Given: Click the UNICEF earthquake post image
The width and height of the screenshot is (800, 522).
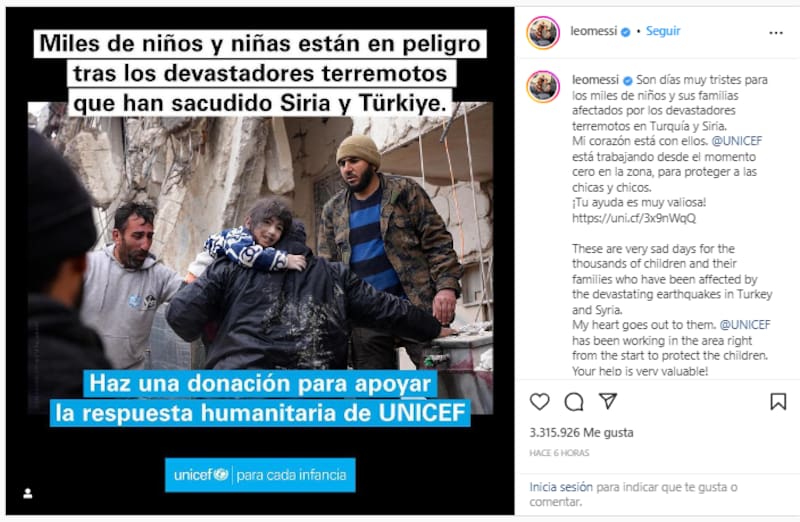Looking at the screenshot, I should coord(260,260).
